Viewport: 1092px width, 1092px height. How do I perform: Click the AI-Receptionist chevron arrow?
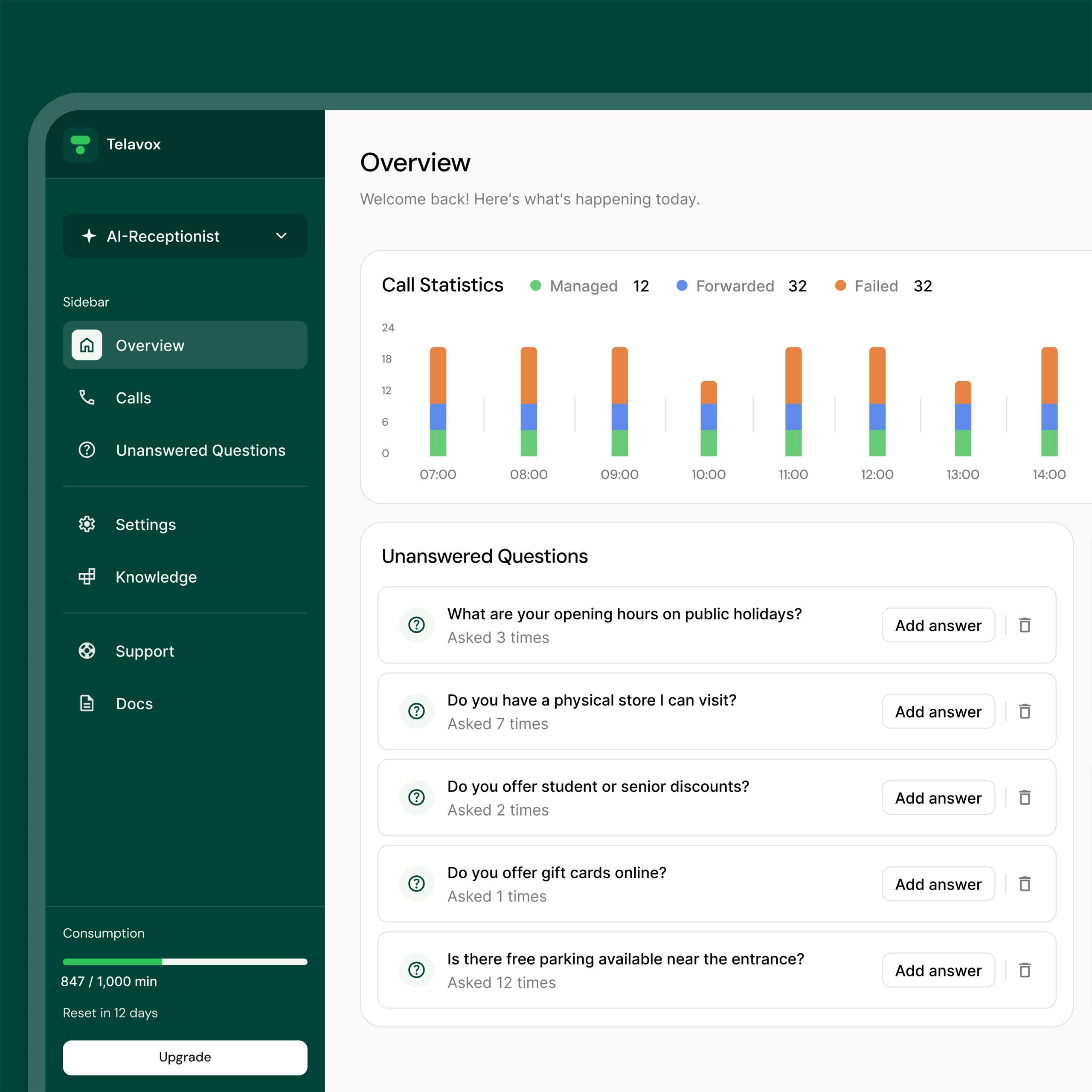pyautogui.click(x=281, y=236)
